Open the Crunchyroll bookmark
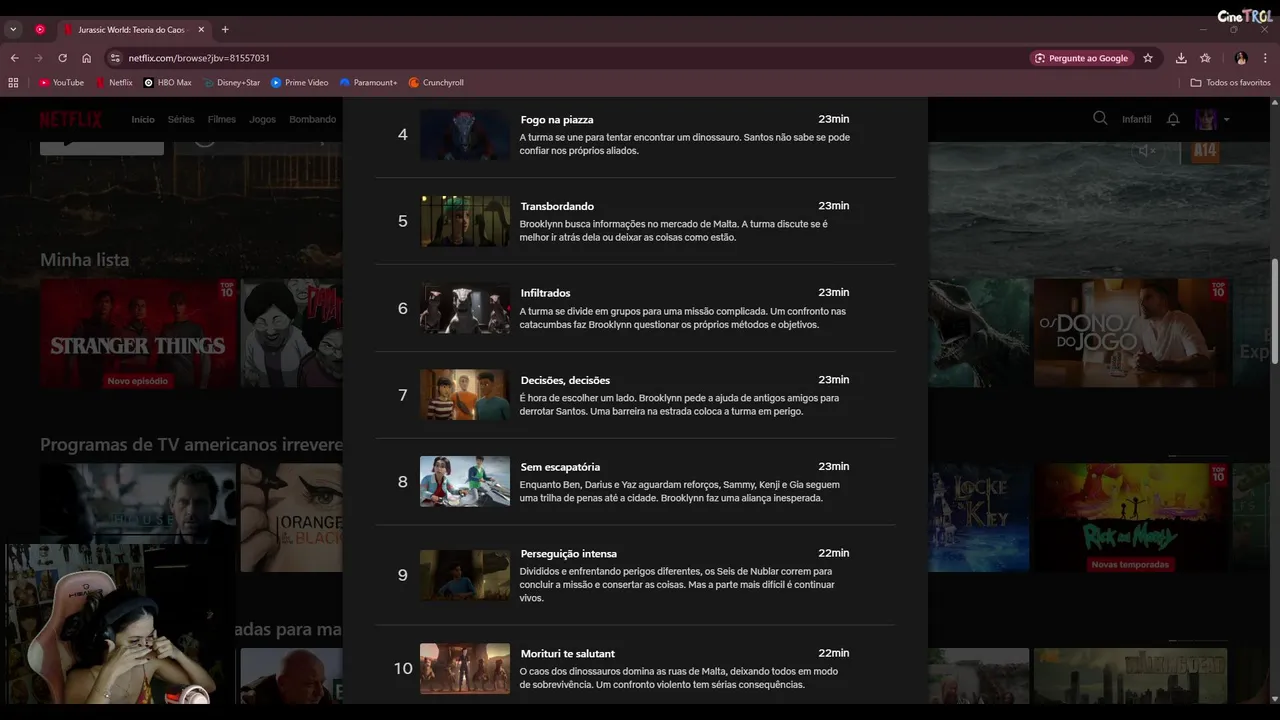 (x=436, y=83)
